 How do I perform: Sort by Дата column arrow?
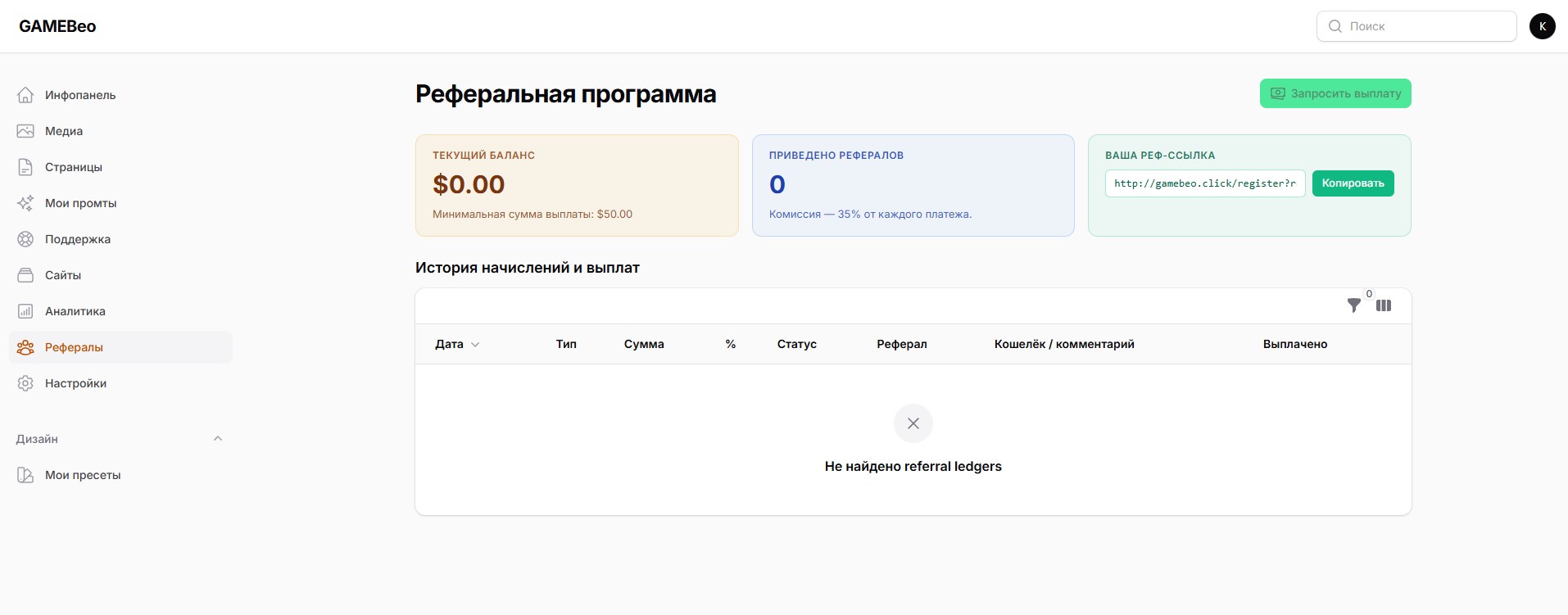point(475,345)
